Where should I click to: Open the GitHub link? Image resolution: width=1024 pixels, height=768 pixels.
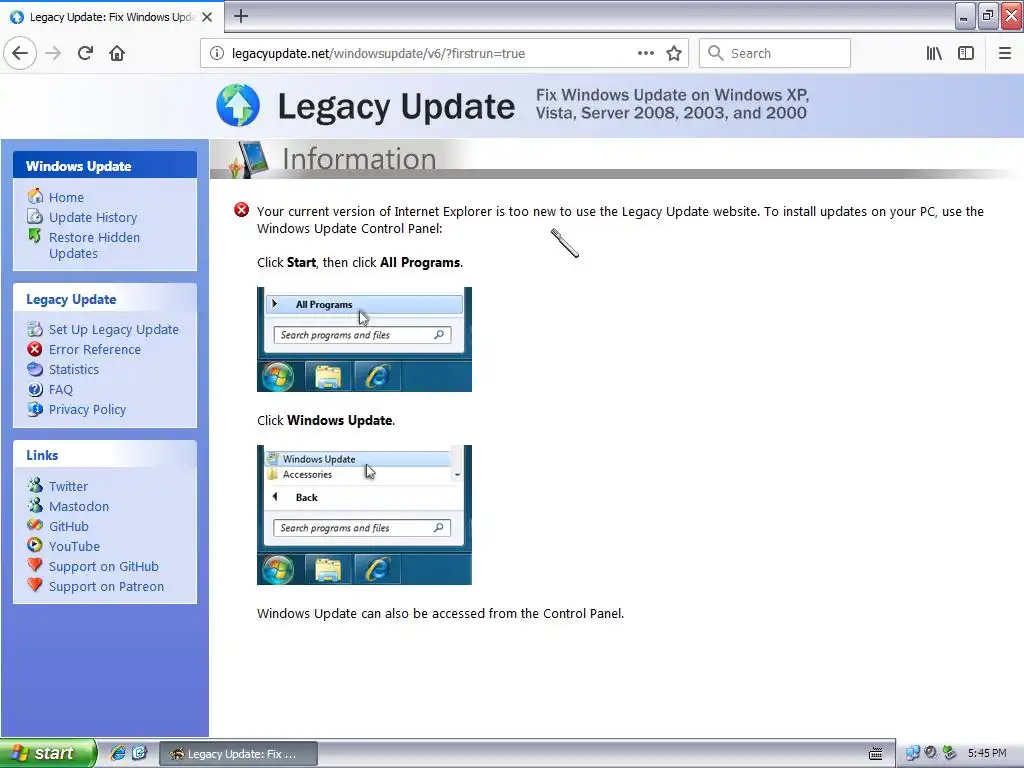coord(69,526)
